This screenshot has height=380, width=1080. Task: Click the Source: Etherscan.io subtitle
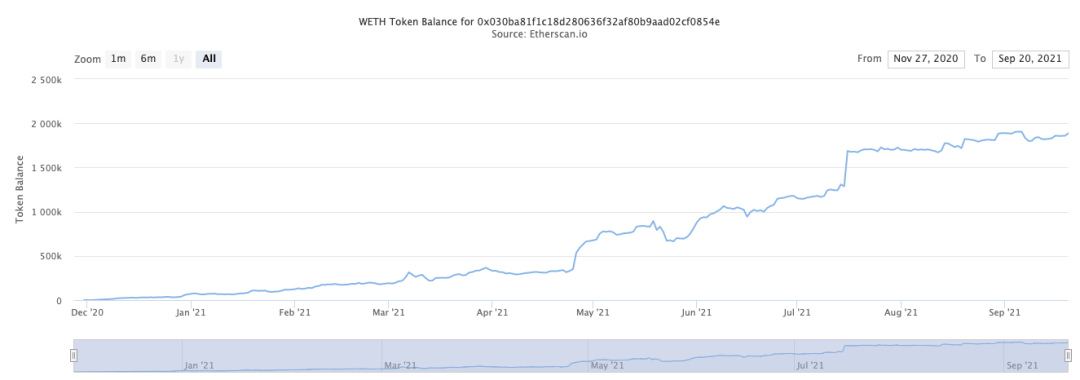point(539,34)
